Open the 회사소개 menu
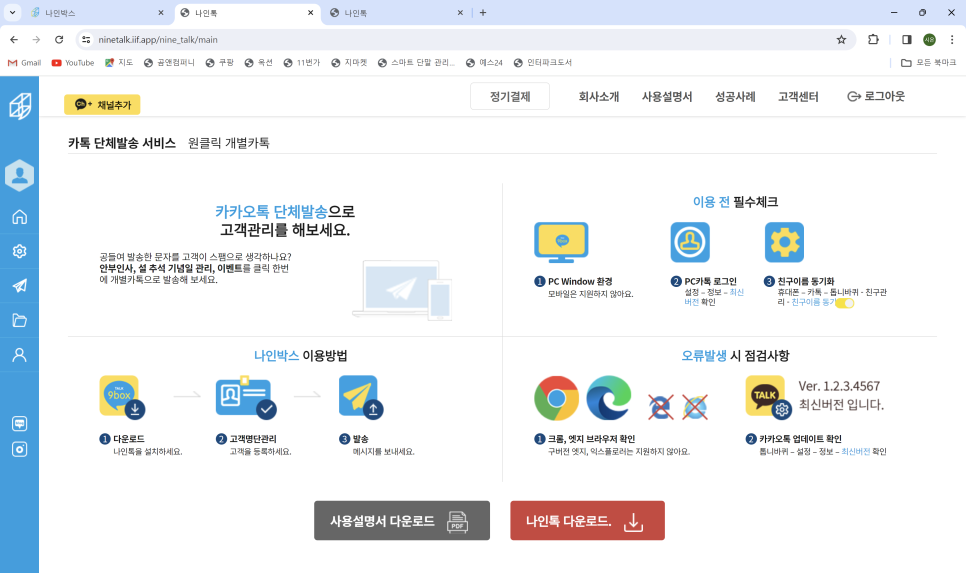966x573 pixels. pyautogui.click(x=598, y=97)
